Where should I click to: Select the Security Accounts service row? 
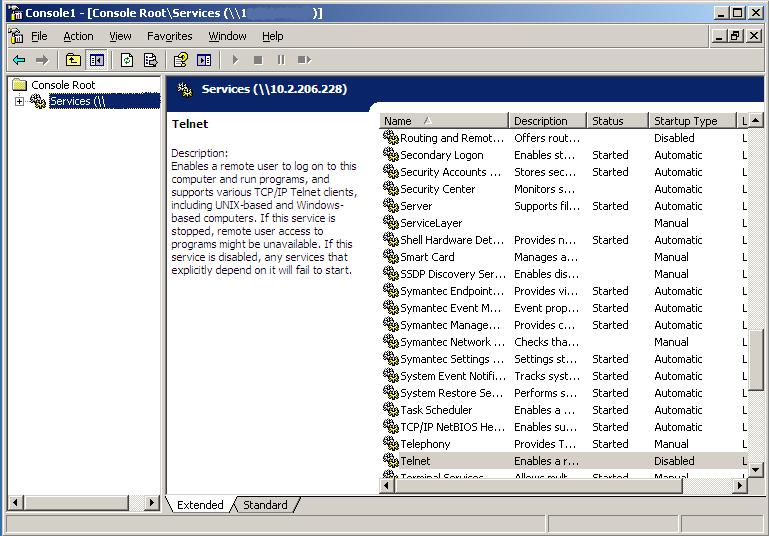[563, 172]
